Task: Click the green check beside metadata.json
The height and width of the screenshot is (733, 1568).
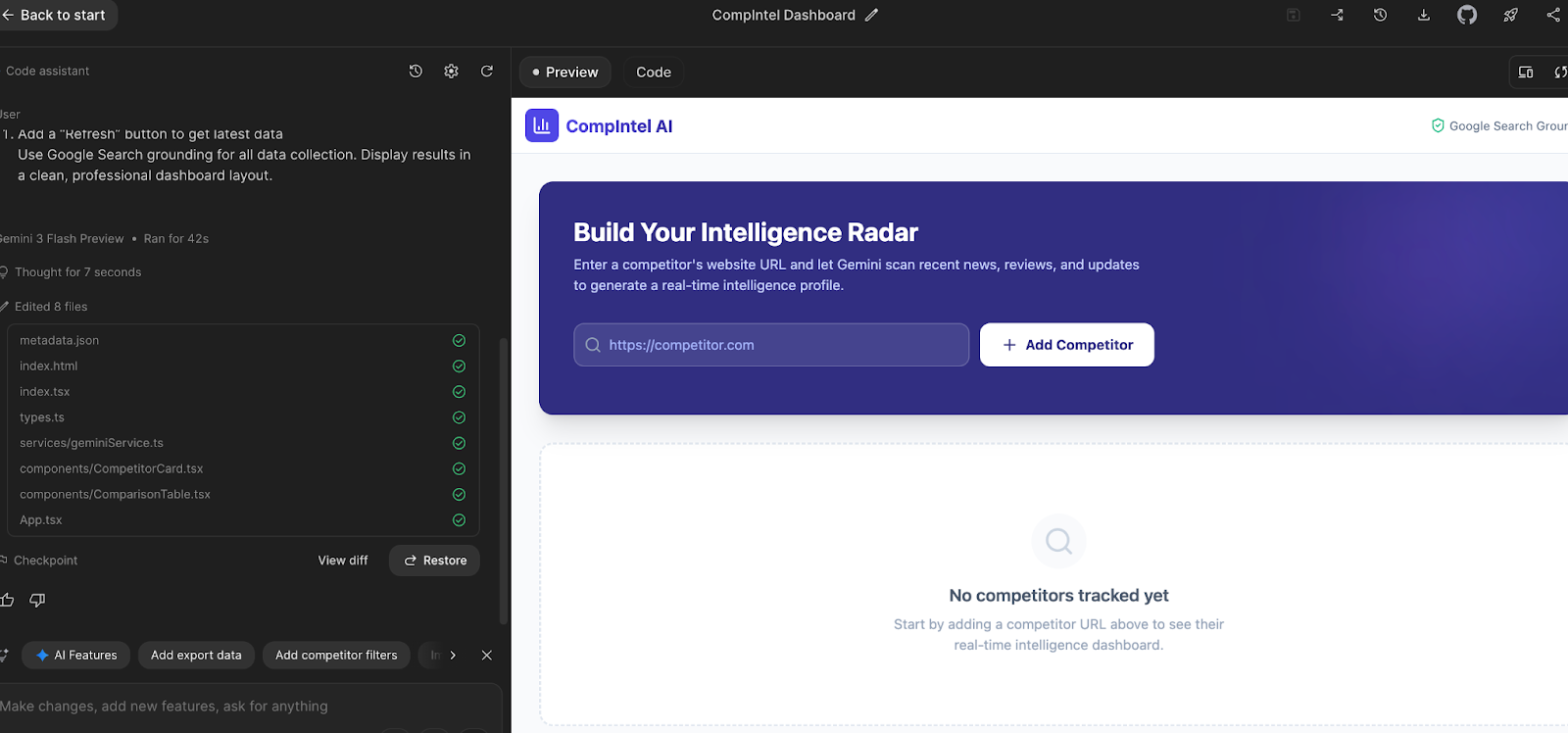Action: coord(459,340)
